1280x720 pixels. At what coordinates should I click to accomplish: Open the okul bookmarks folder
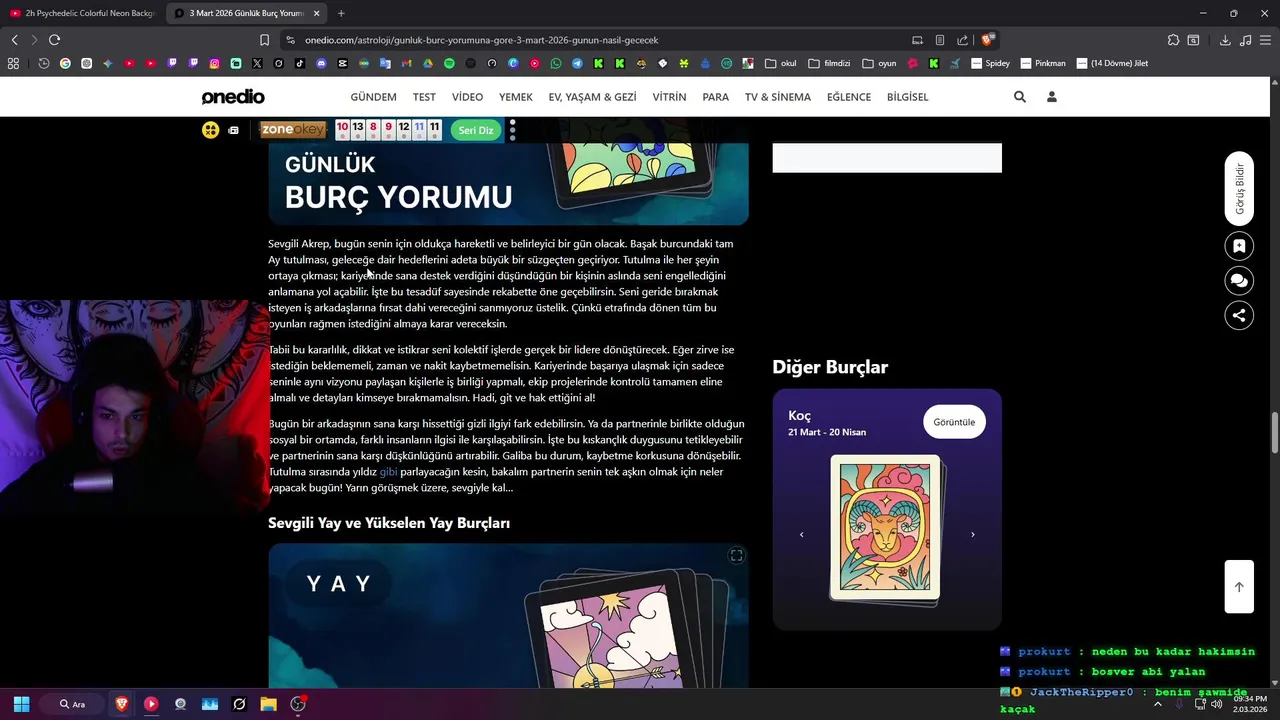tap(781, 63)
